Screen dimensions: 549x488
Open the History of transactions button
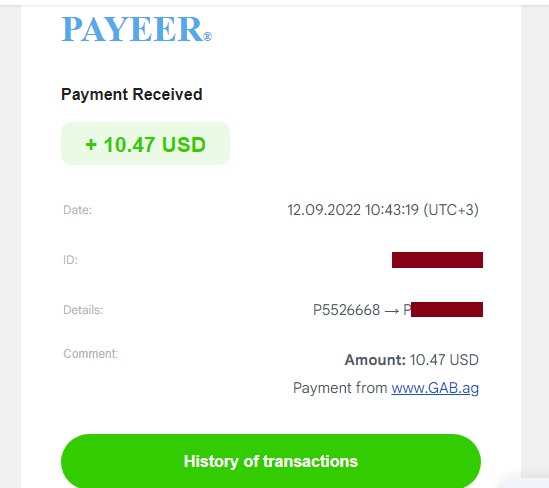(x=271, y=461)
